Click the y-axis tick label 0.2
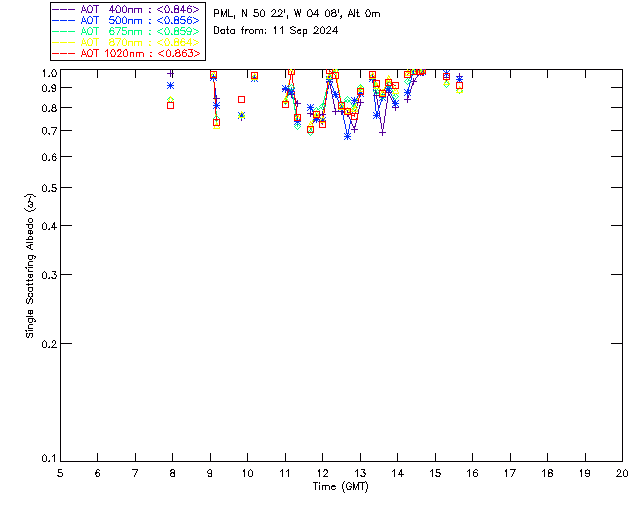The image size is (640, 512). point(48,343)
